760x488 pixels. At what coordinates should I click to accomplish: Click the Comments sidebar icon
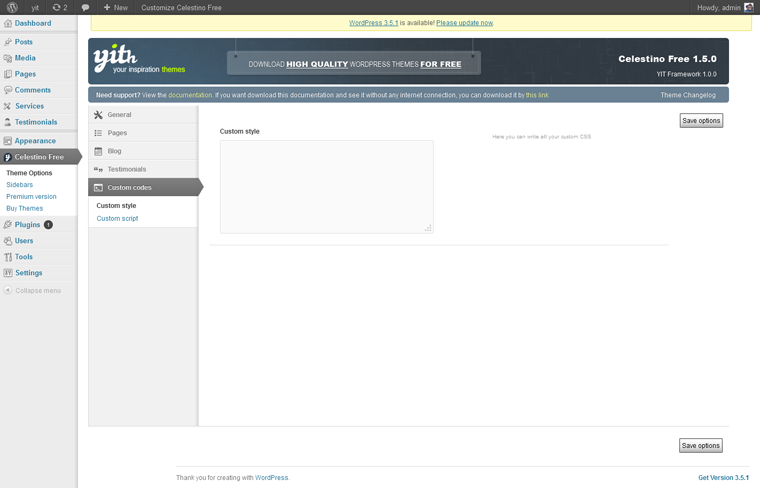click(x=8, y=90)
